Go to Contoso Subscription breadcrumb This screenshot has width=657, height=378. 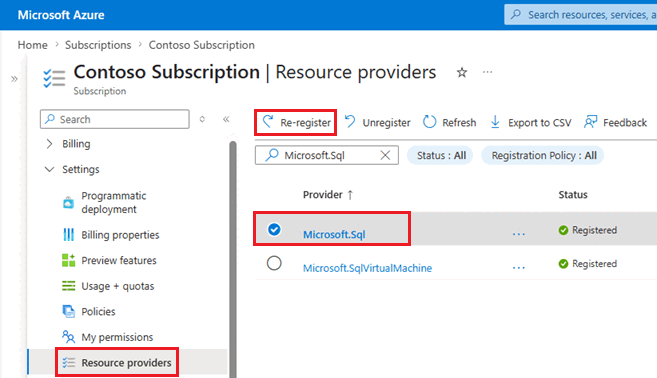click(x=202, y=45)
